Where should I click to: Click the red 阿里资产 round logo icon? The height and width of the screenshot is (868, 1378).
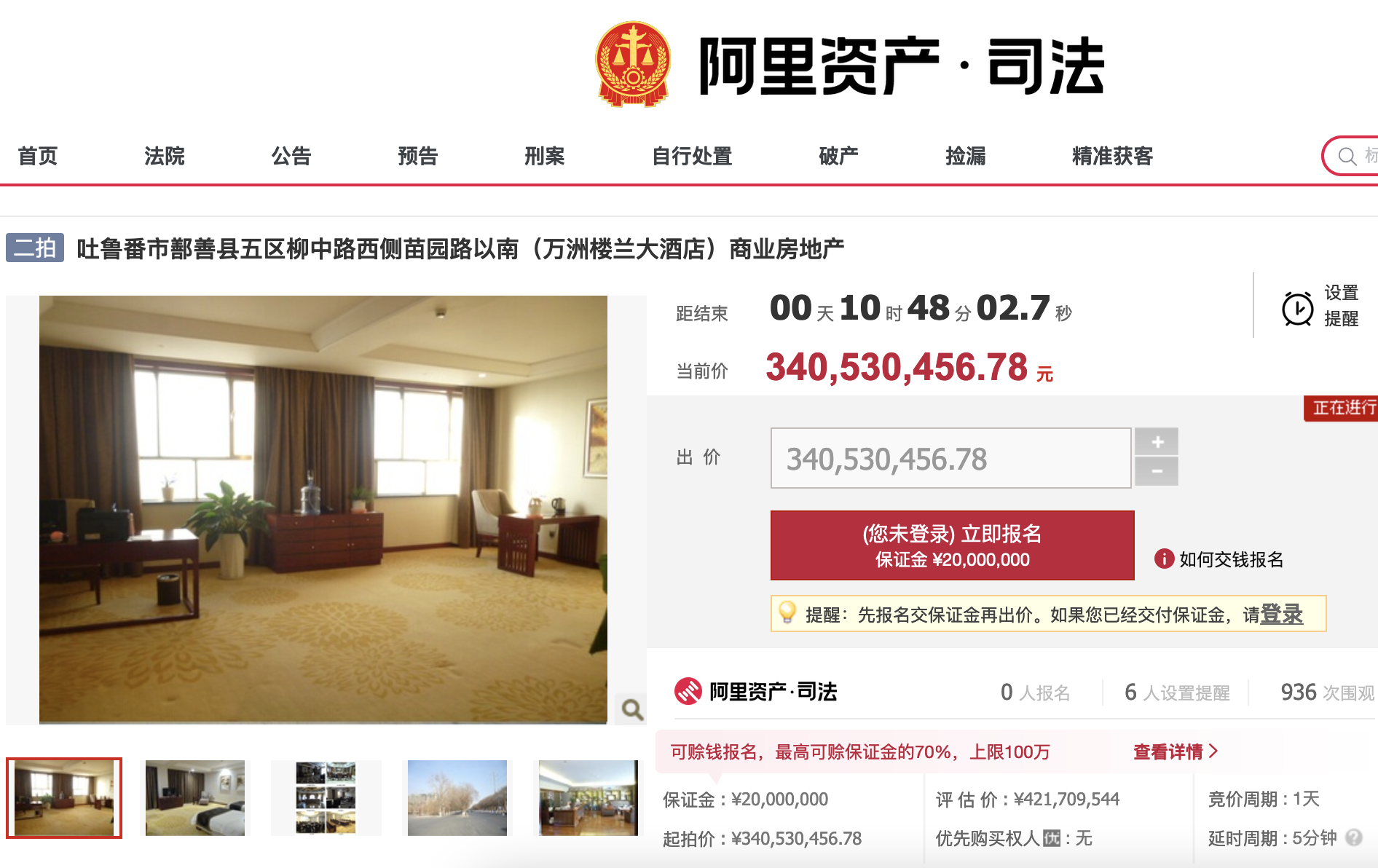click(x=688, y=691)
